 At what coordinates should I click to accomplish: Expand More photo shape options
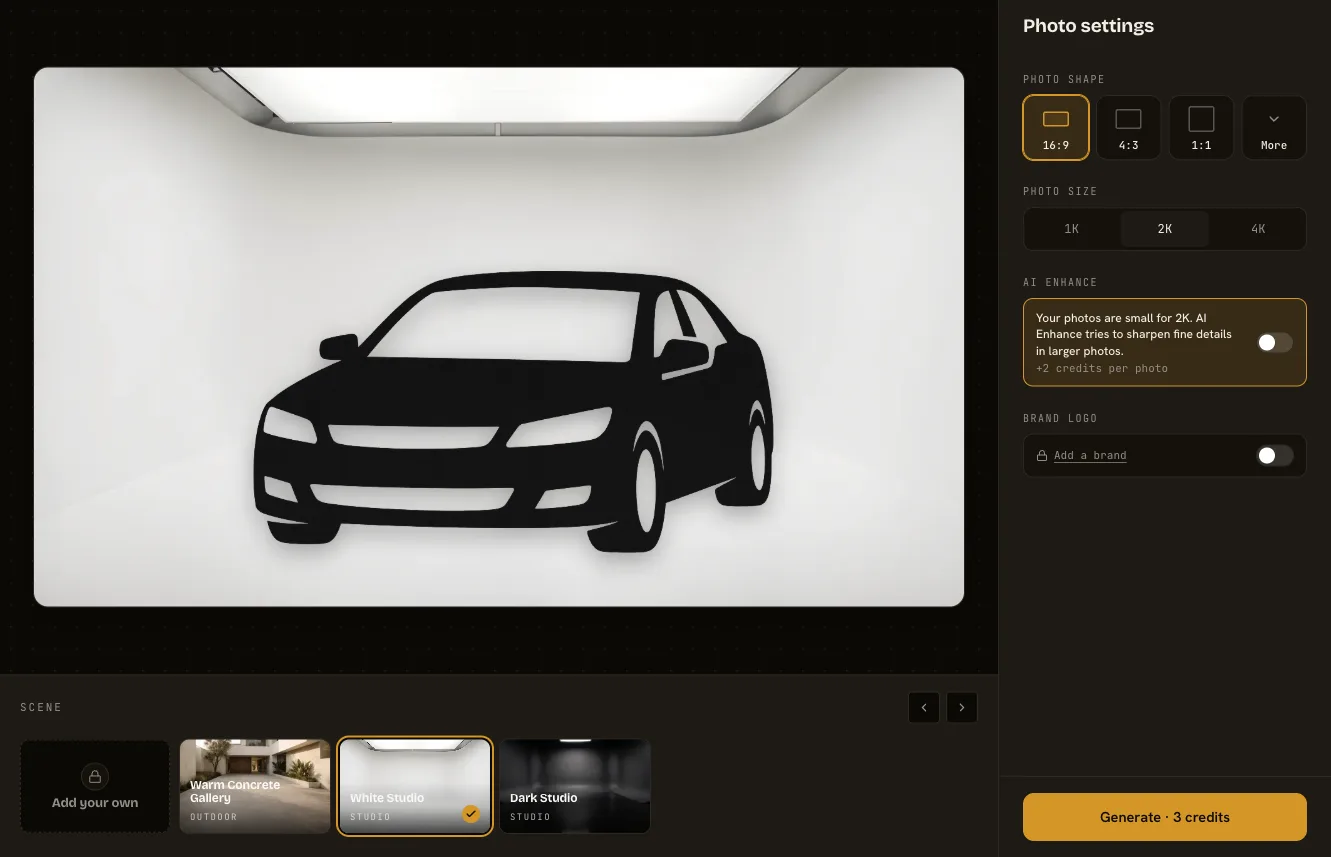1274,128
